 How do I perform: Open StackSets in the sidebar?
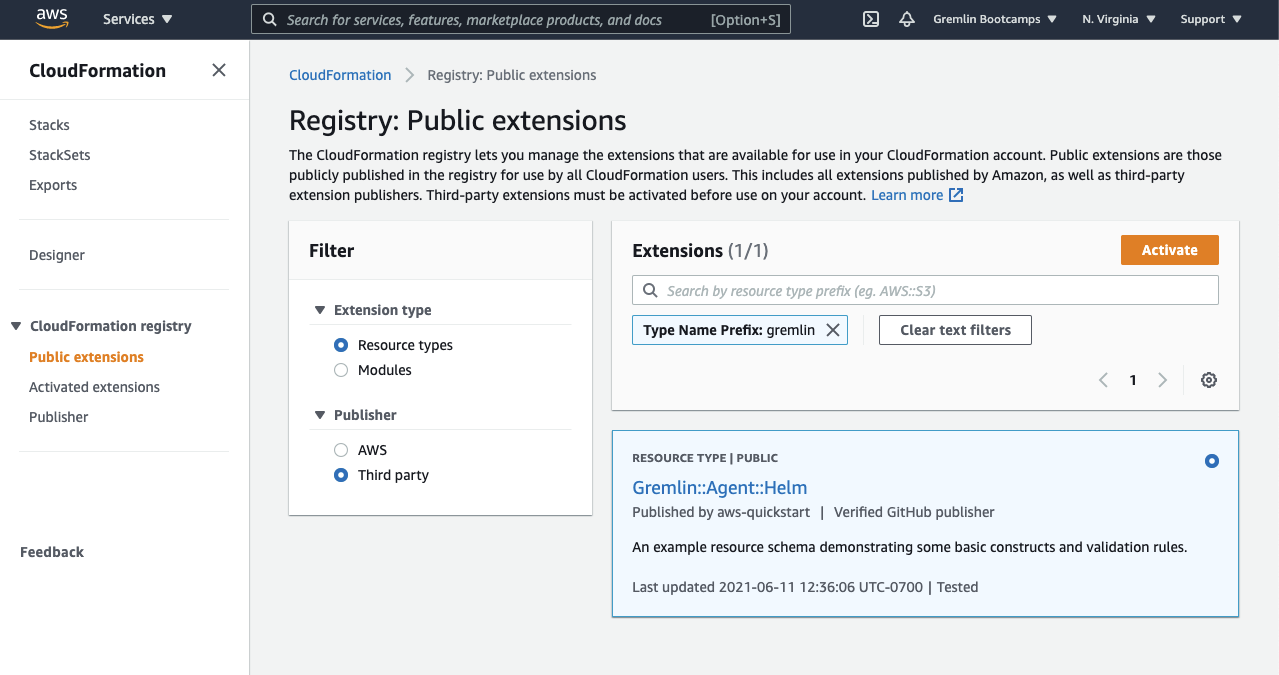[59, 155]
